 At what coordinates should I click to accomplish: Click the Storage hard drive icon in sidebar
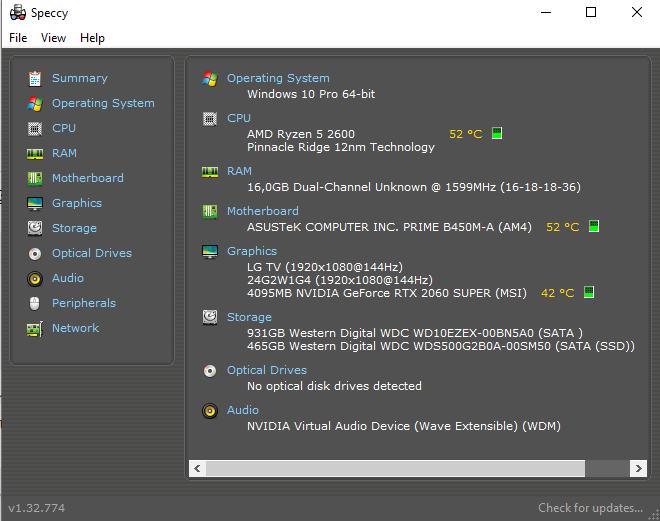pyautogui.click(x=35, y=228)
